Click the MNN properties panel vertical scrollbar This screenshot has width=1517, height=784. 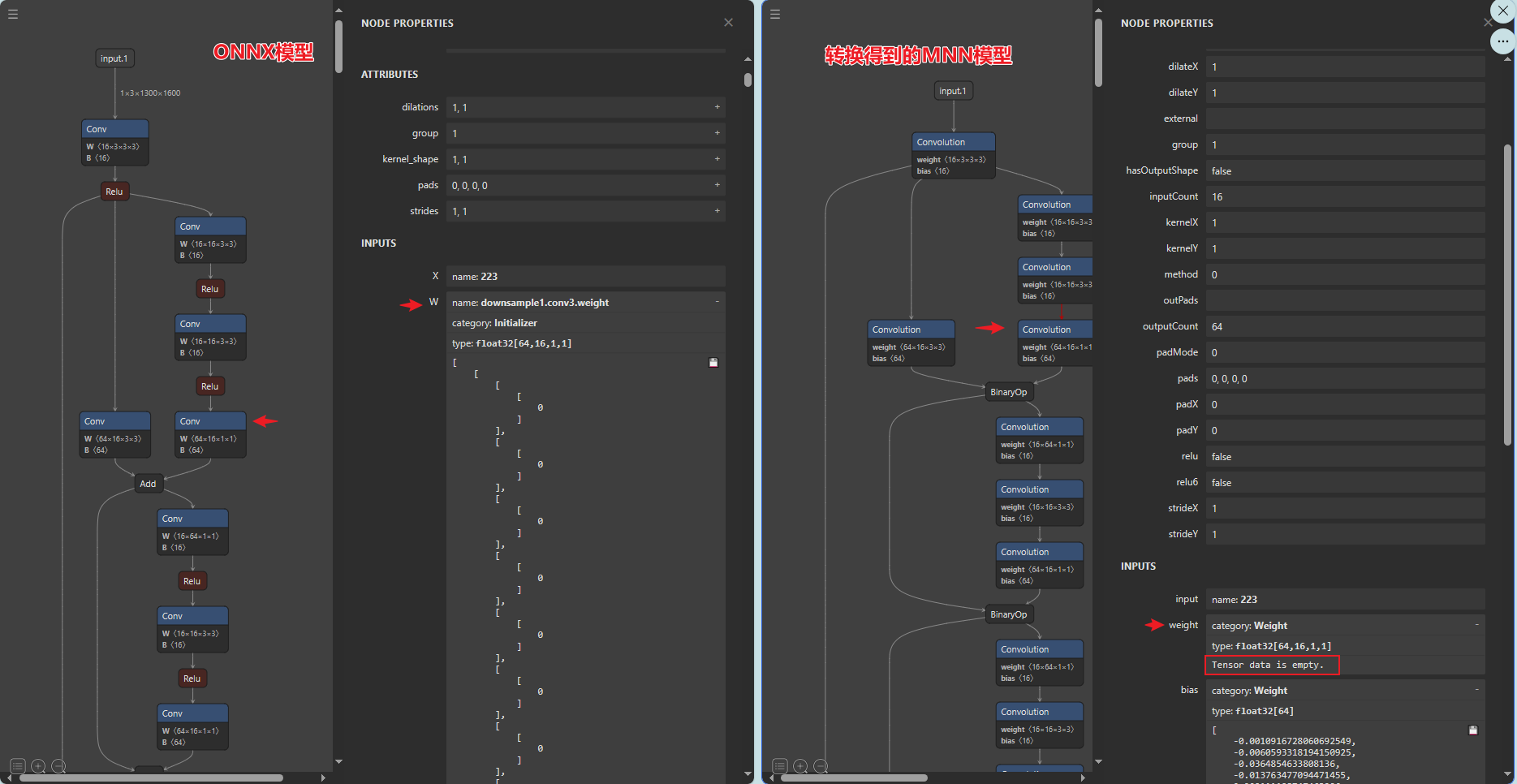(x=1507, y=295)
